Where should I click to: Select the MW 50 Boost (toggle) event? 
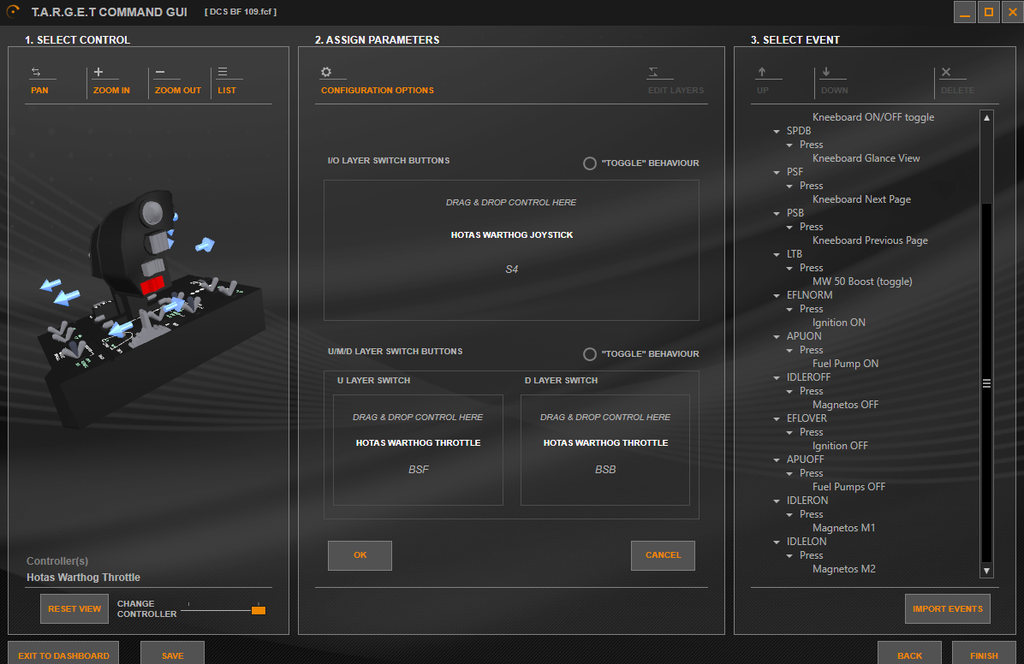tap(861, 282)
